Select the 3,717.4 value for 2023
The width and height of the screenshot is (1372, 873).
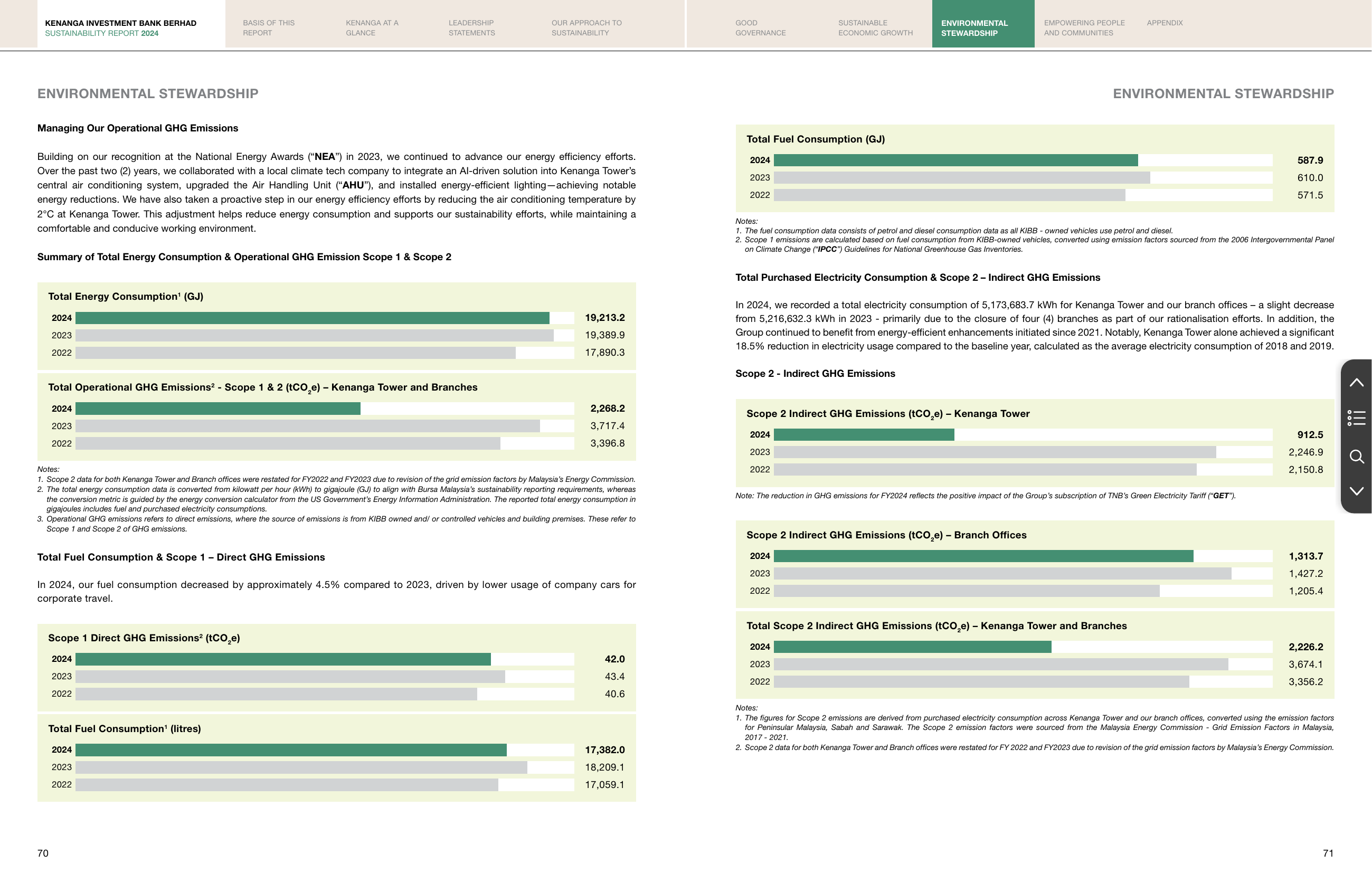coord(608,426)
